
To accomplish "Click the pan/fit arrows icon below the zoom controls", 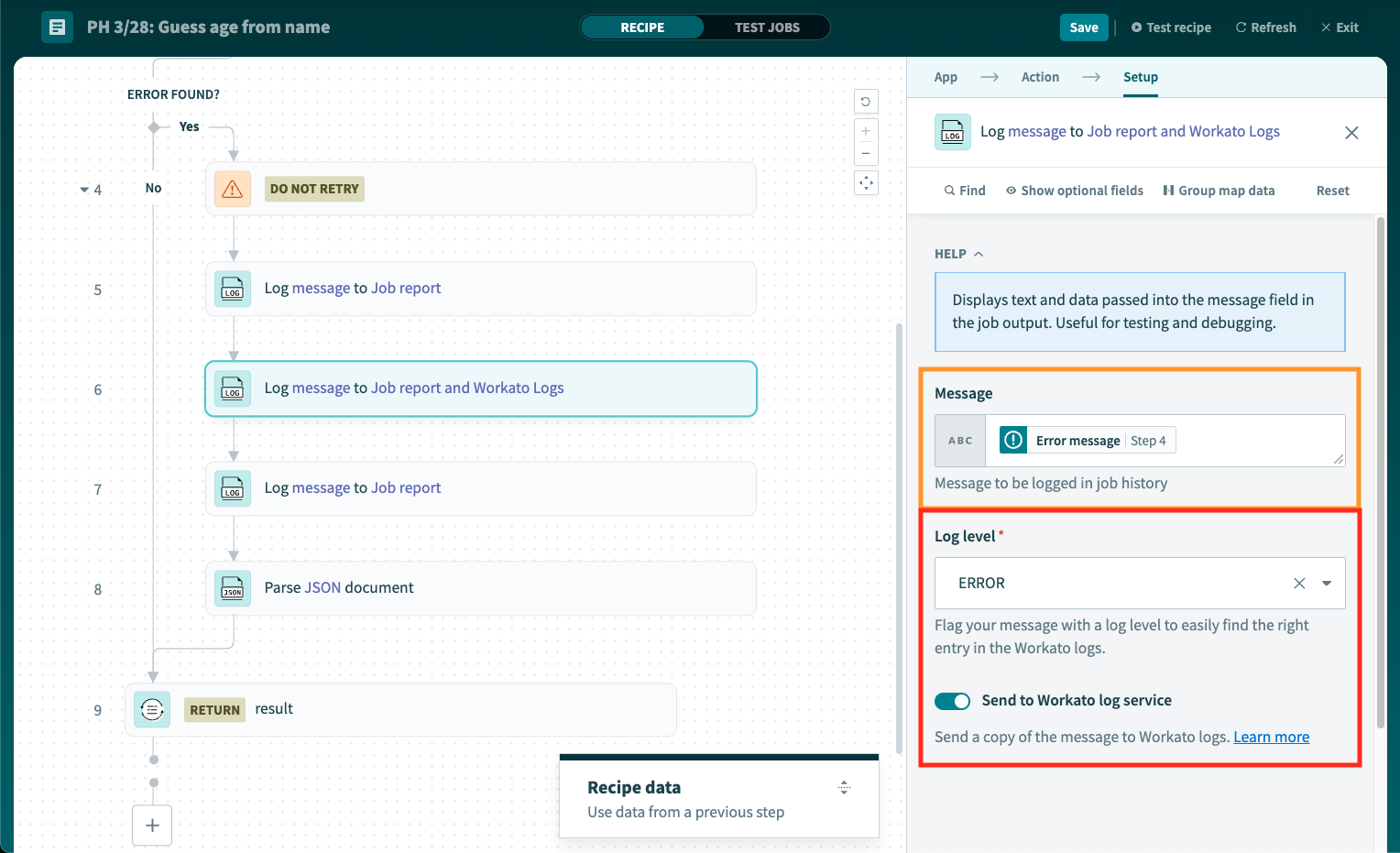I will [x=866, y=182].
